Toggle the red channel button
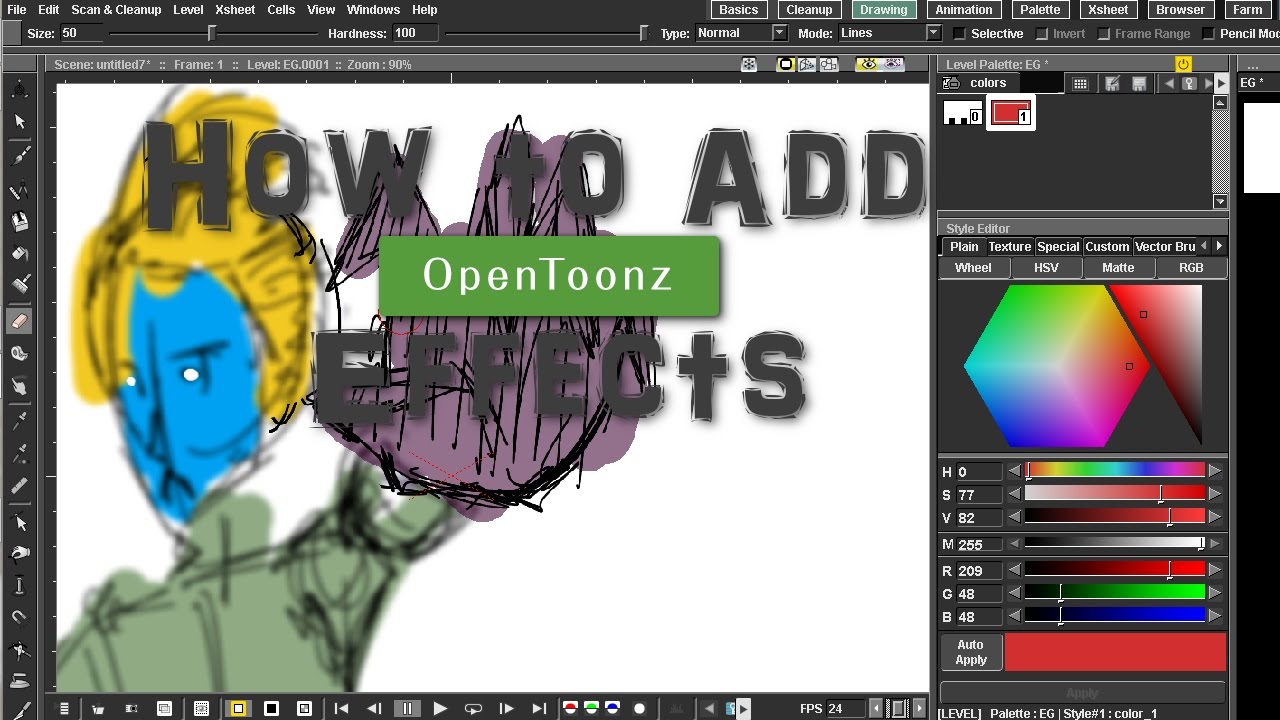This screenshot has width=1280, height=720. [571, 709]
